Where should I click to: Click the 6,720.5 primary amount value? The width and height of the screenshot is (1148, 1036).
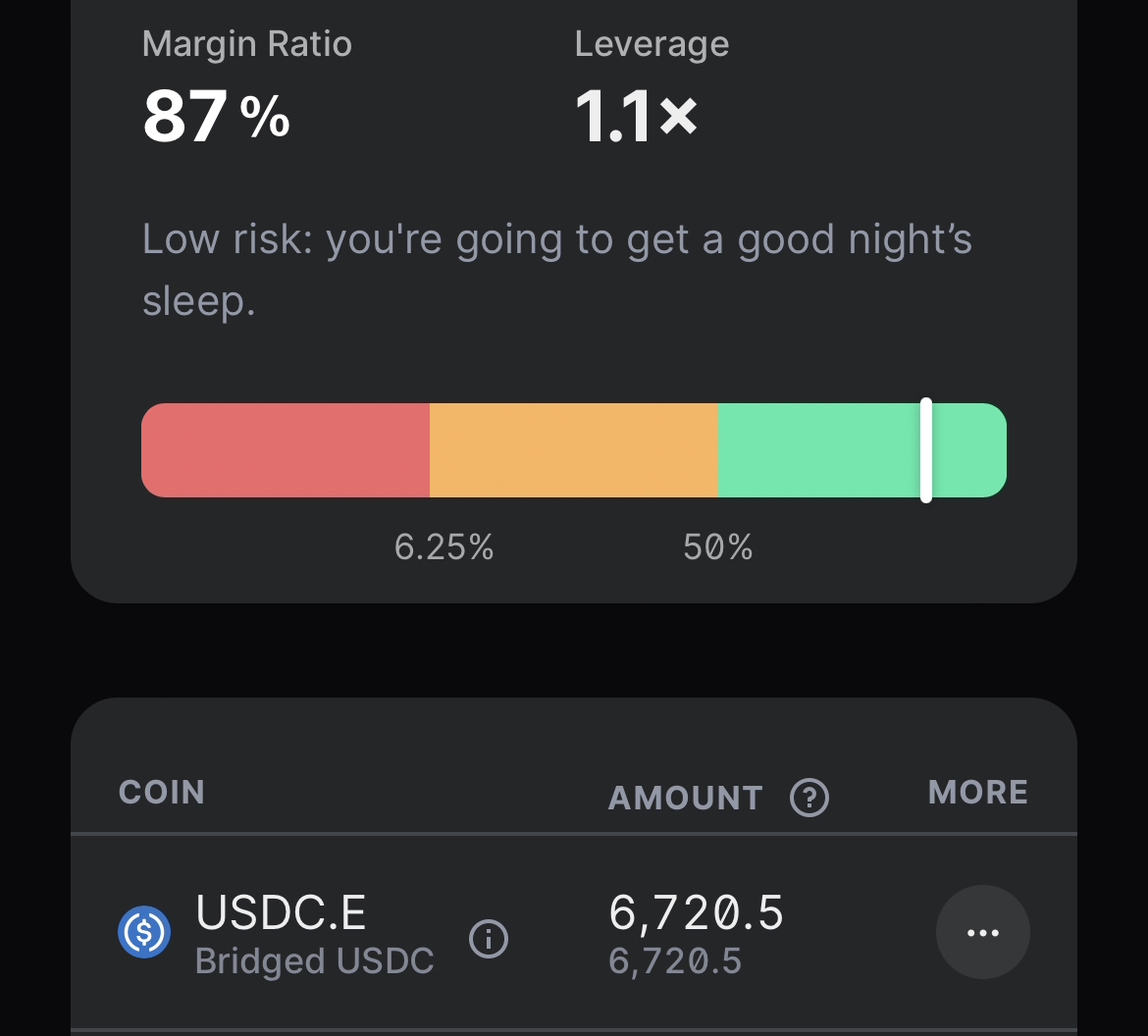[696, 913]
